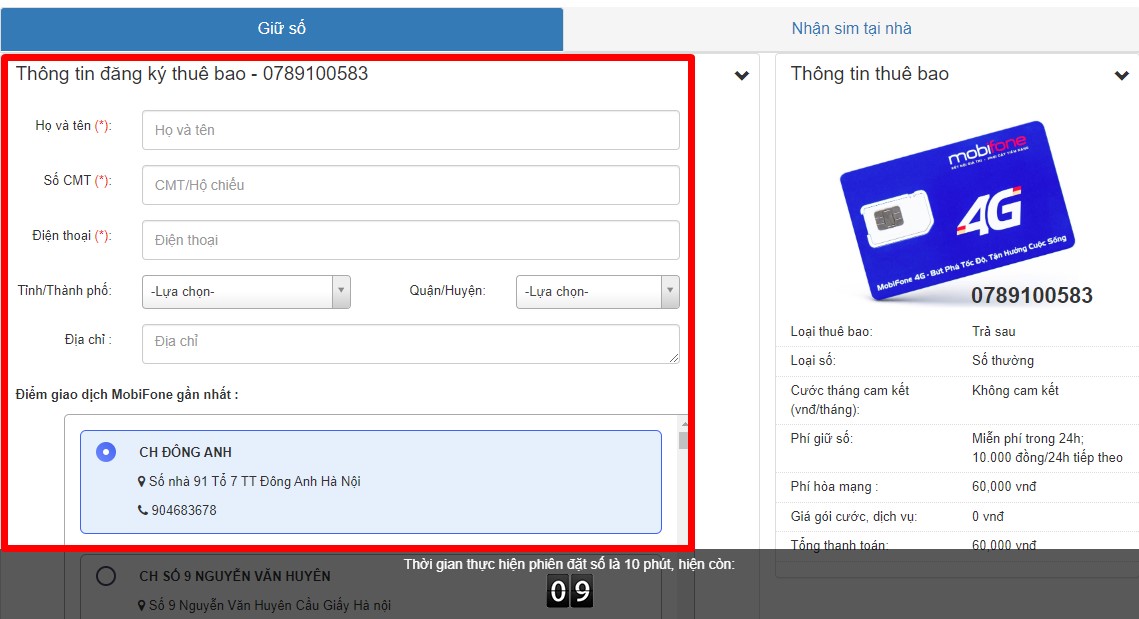Click the CH ĐÔNG ANH store card
Viewport: 1139px width, 619px height.
[x=400, y=482]
